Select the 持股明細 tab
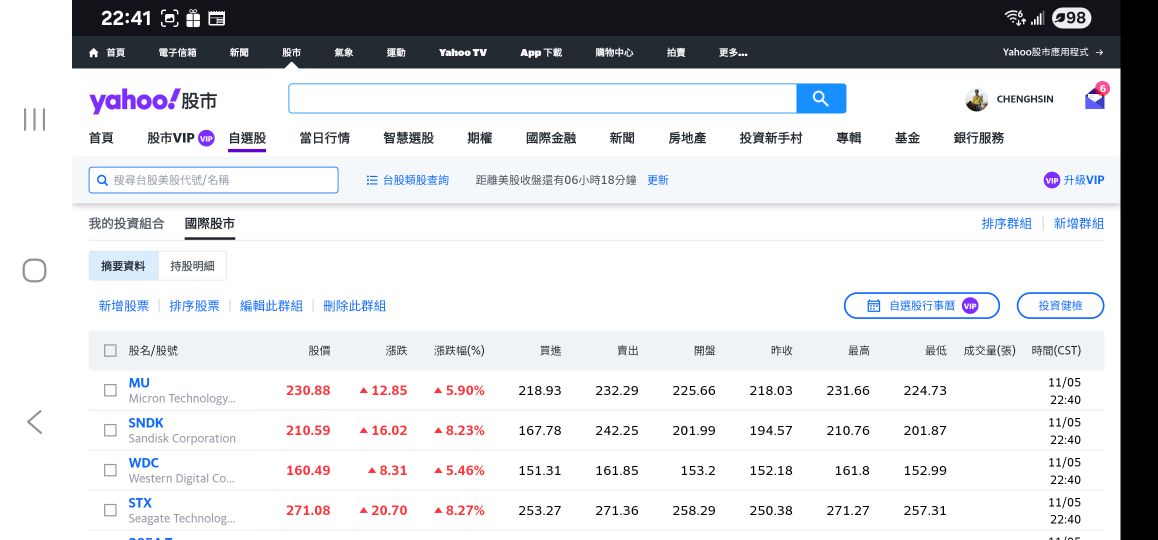 point(192,266)
